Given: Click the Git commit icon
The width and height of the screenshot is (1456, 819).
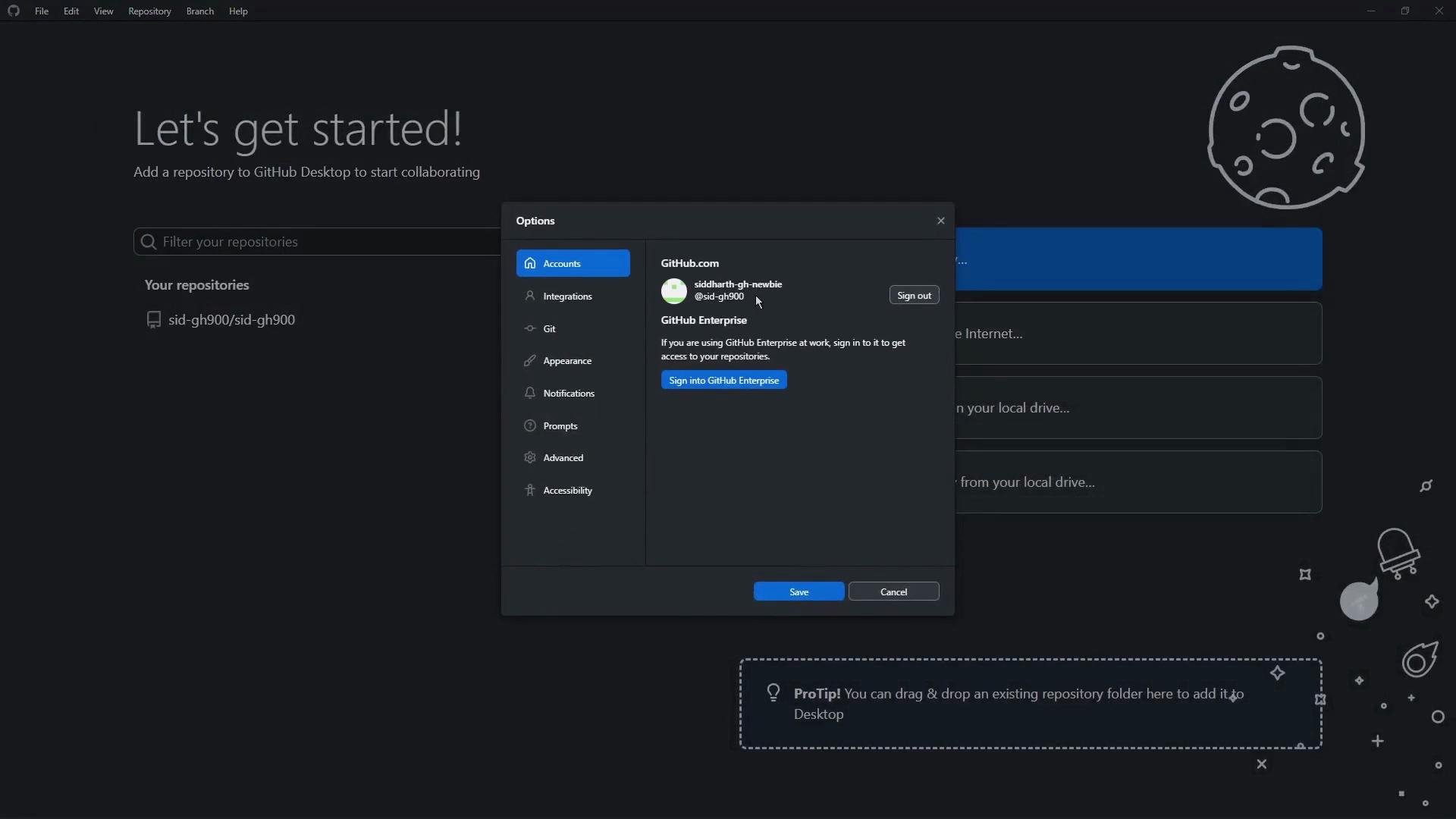Looking at the screenshot, I should [x=530, y=328].
